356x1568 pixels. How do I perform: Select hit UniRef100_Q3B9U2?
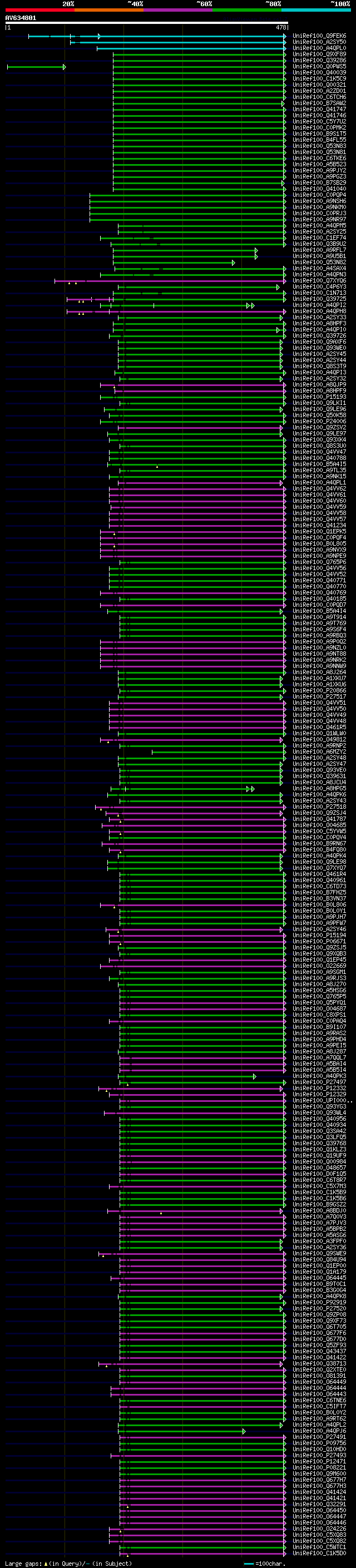319,244
